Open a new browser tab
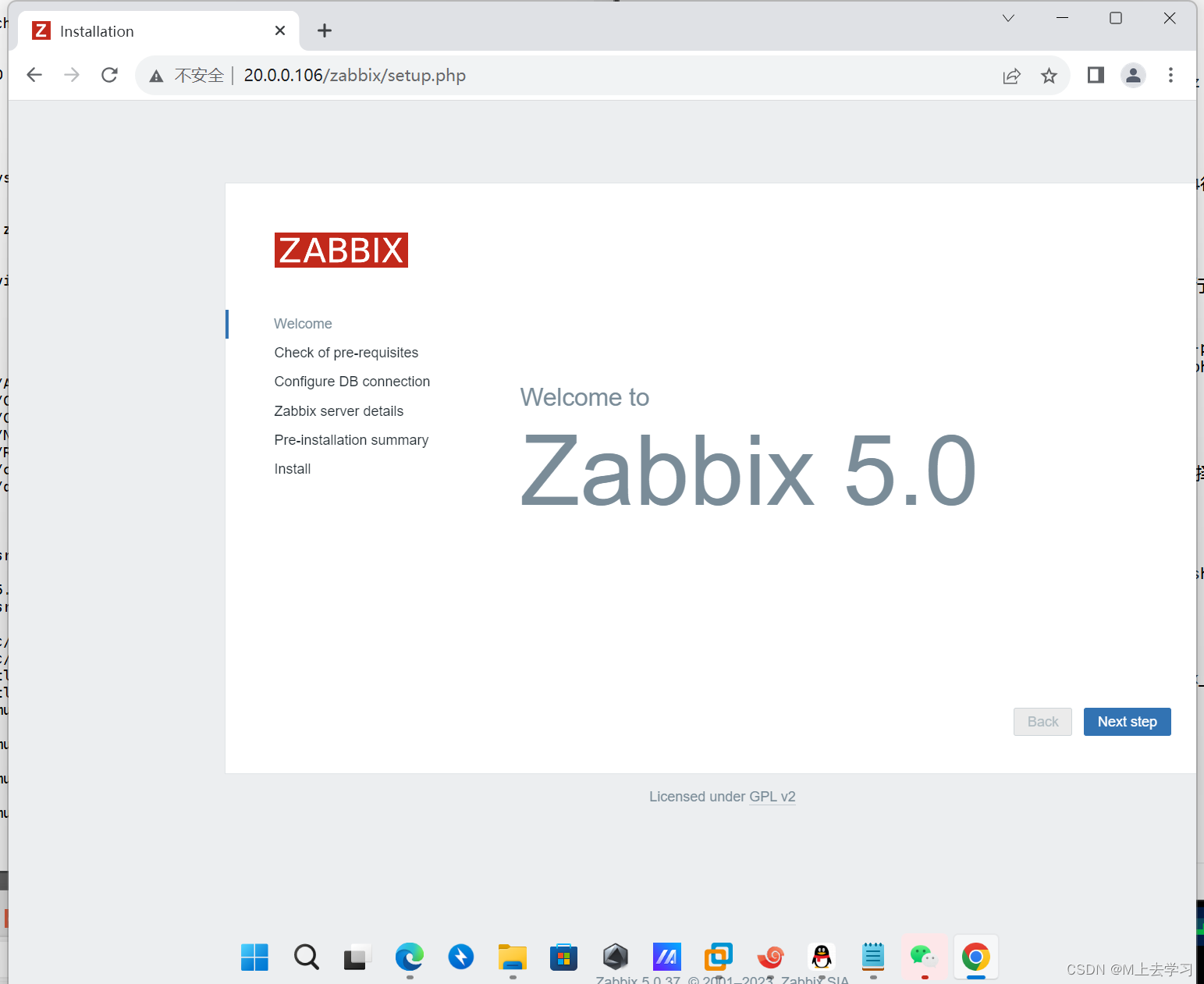The width and height of the screenshot is (1204, 984). pos(325,30)
